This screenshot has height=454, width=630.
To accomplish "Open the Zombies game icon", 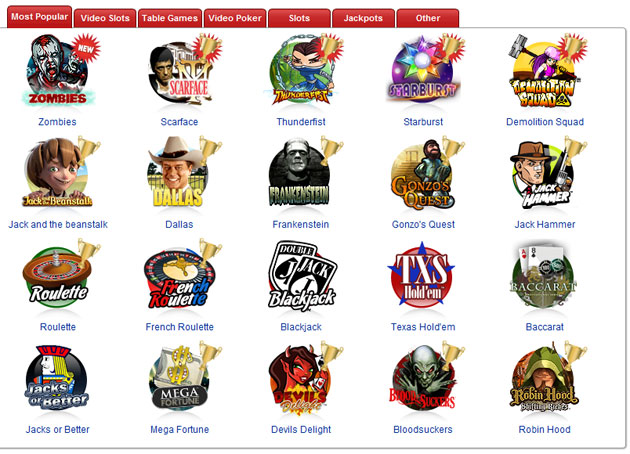I will (x=59, y=70).
